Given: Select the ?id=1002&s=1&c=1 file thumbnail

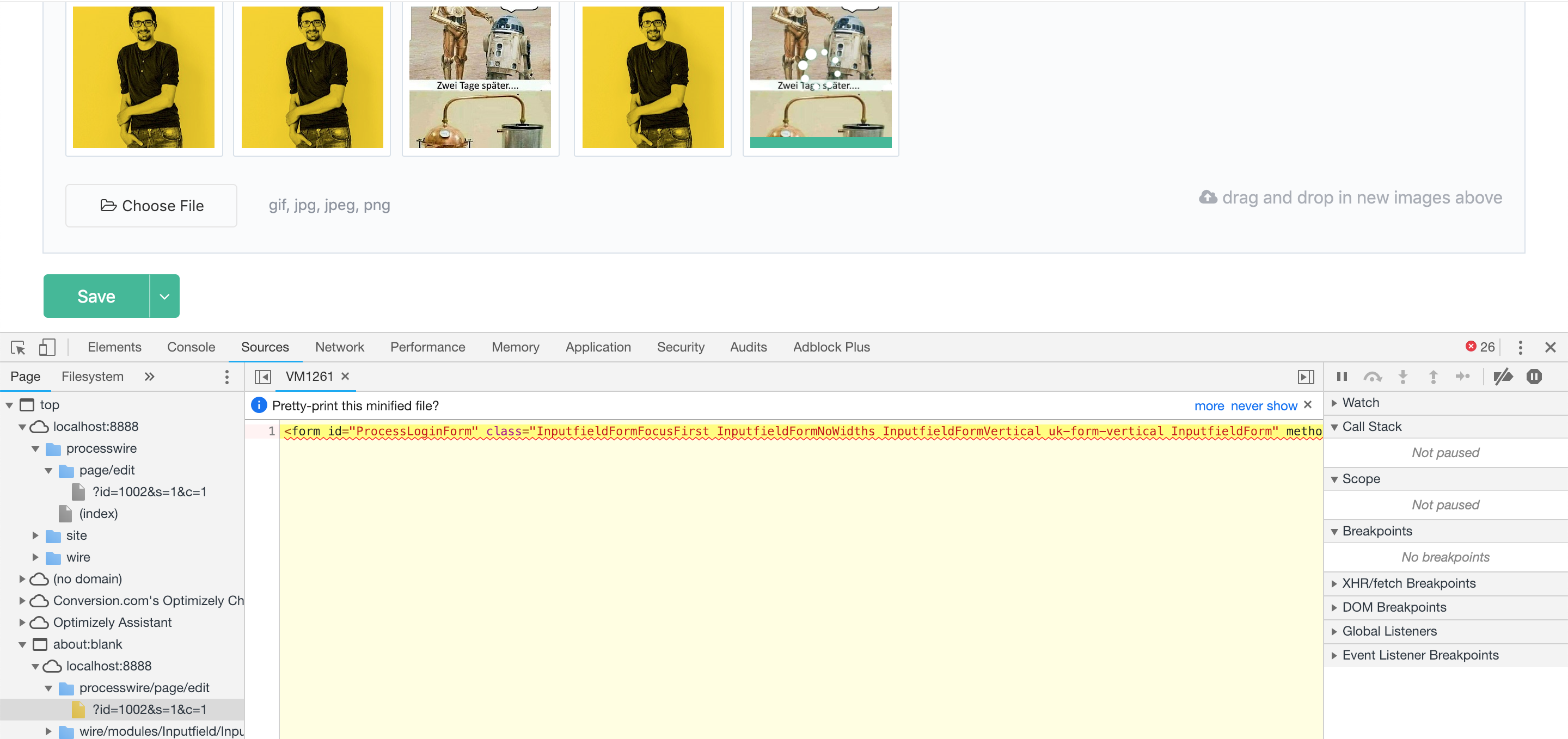Looking at the screenshot, I should click(x=150, y=709).
